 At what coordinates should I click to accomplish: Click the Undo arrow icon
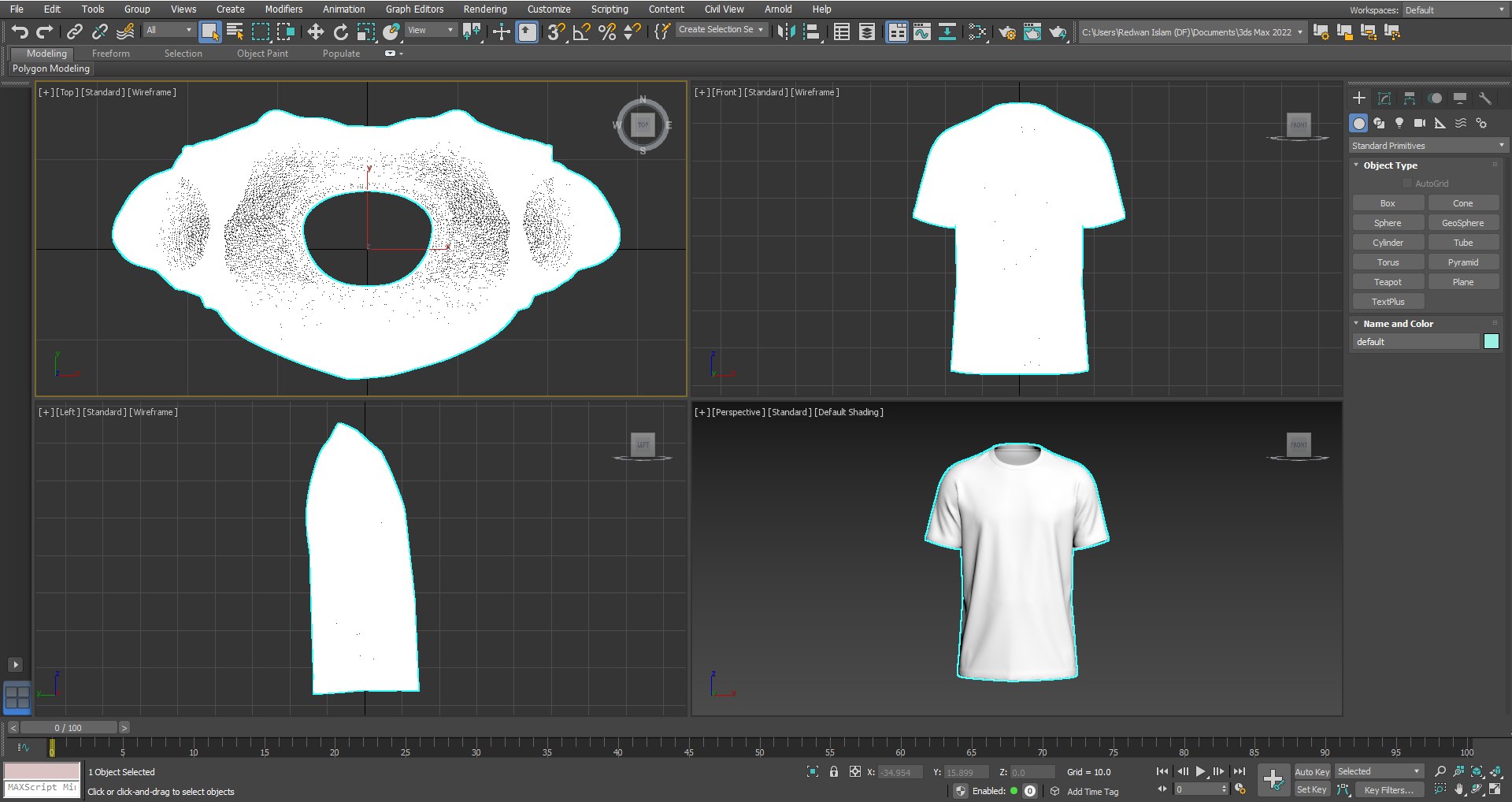click(x=20, y=32)
